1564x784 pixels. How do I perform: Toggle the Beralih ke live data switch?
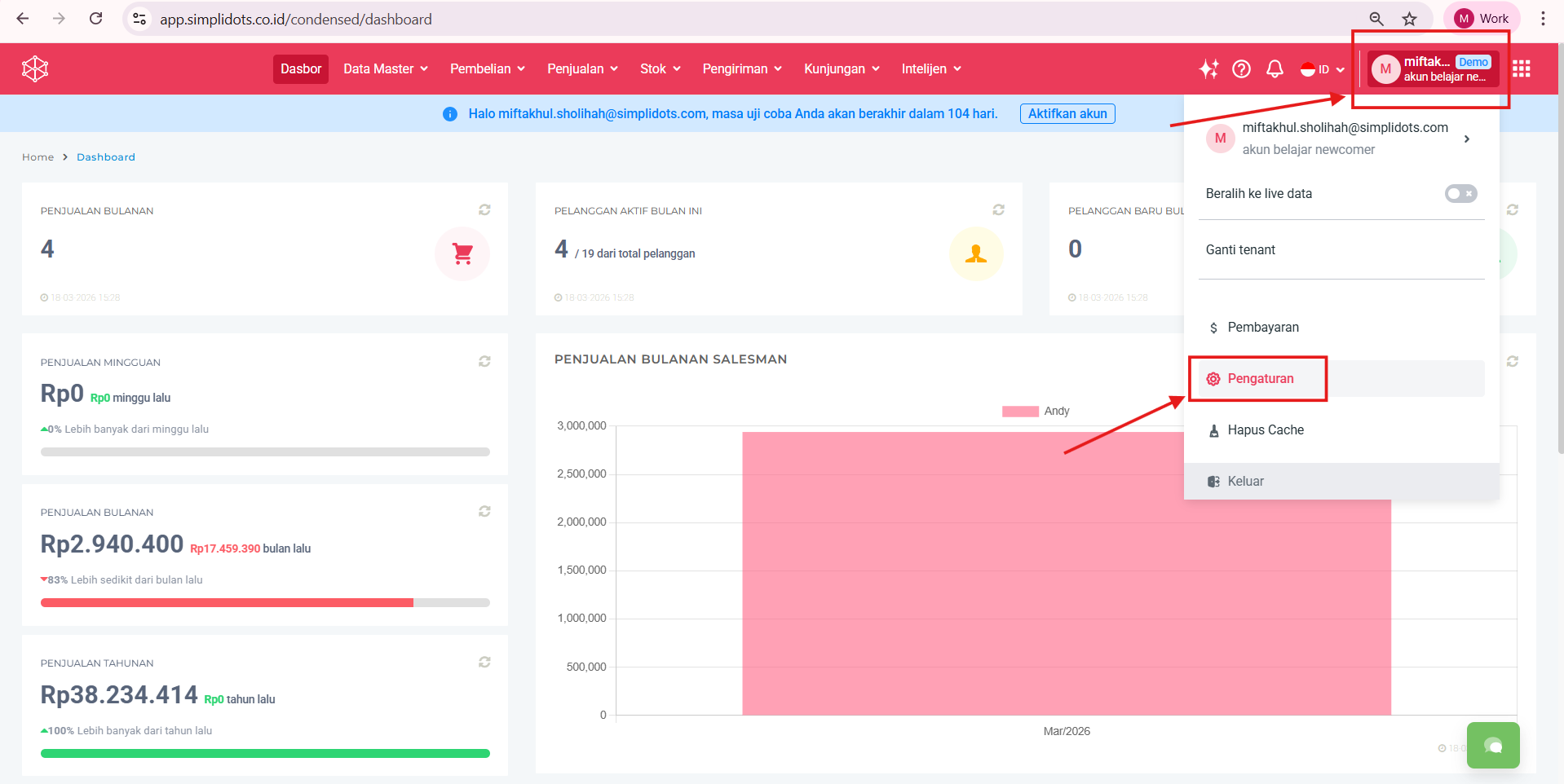point(1460,194)
